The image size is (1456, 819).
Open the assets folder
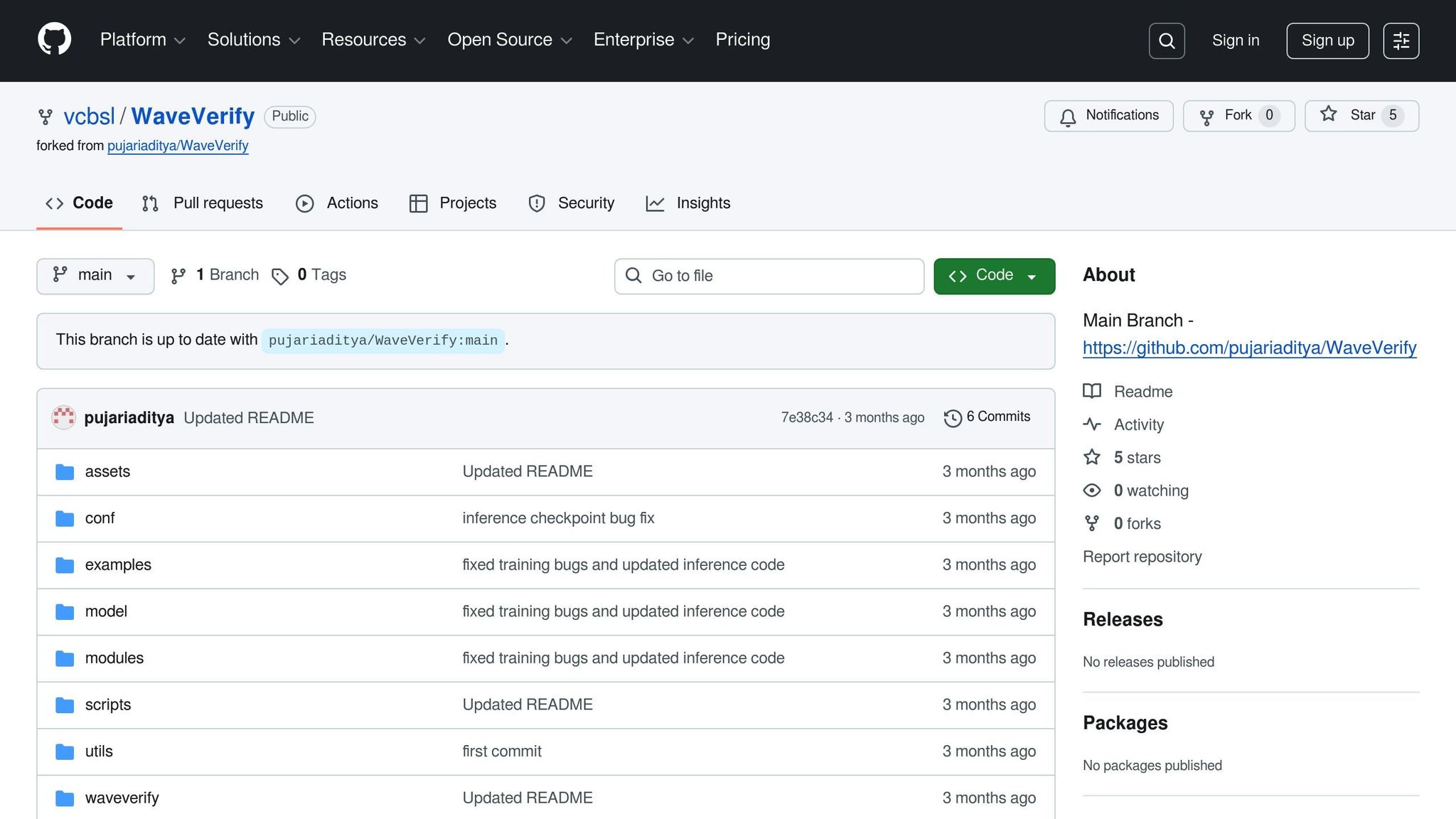tap(107, 471)
